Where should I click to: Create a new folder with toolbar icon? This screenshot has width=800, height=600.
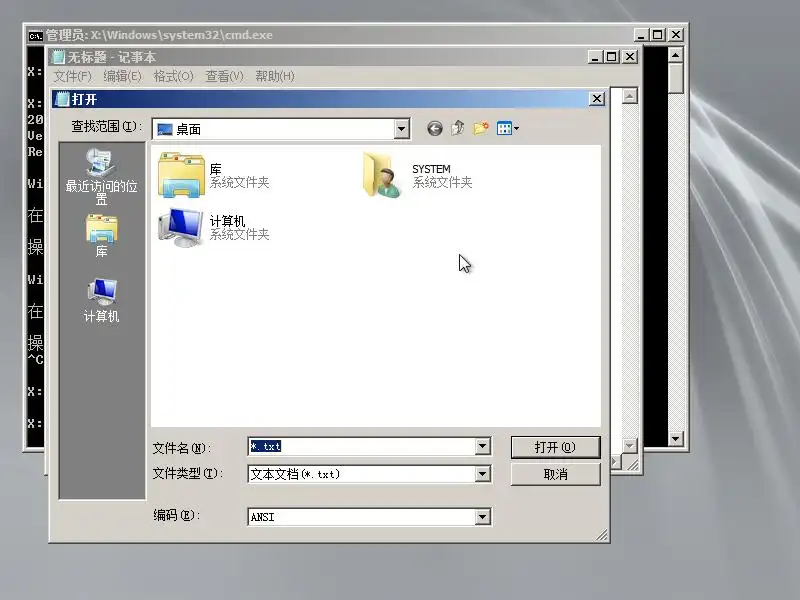click(x=481, y=128)
